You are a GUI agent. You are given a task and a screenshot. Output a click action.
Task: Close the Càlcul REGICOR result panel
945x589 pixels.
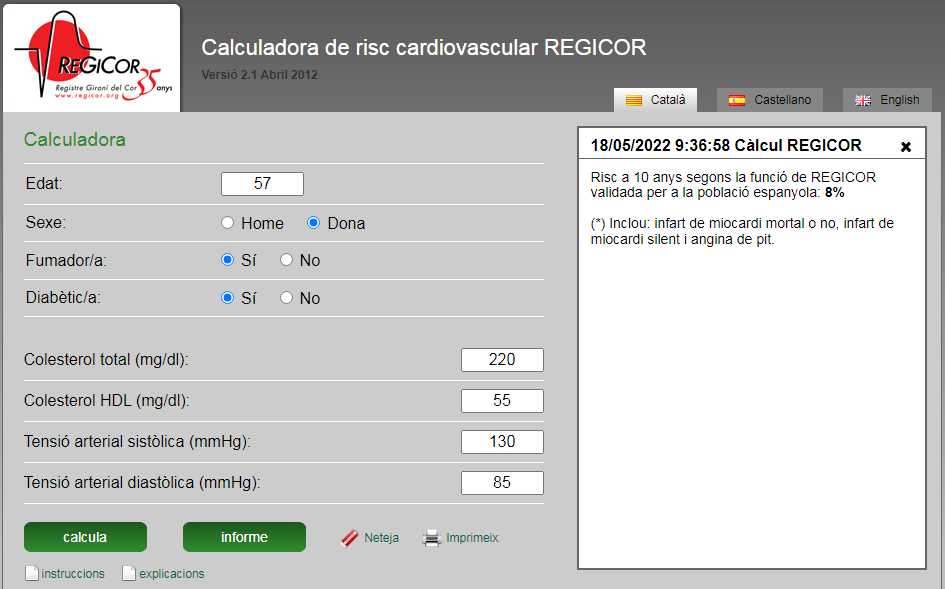tap(906, 147)
